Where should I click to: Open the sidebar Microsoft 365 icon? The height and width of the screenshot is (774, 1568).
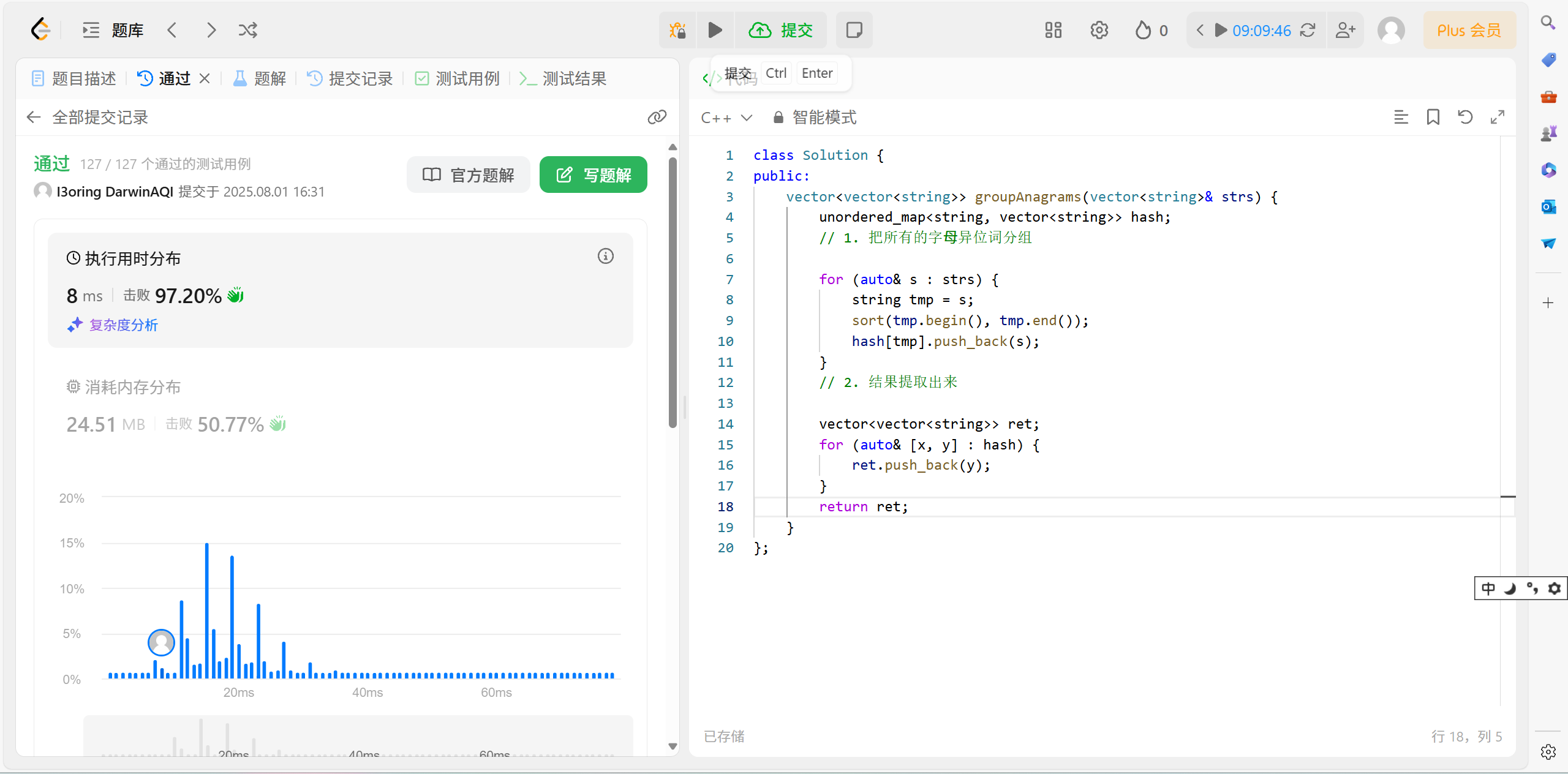coord(1548,170)
